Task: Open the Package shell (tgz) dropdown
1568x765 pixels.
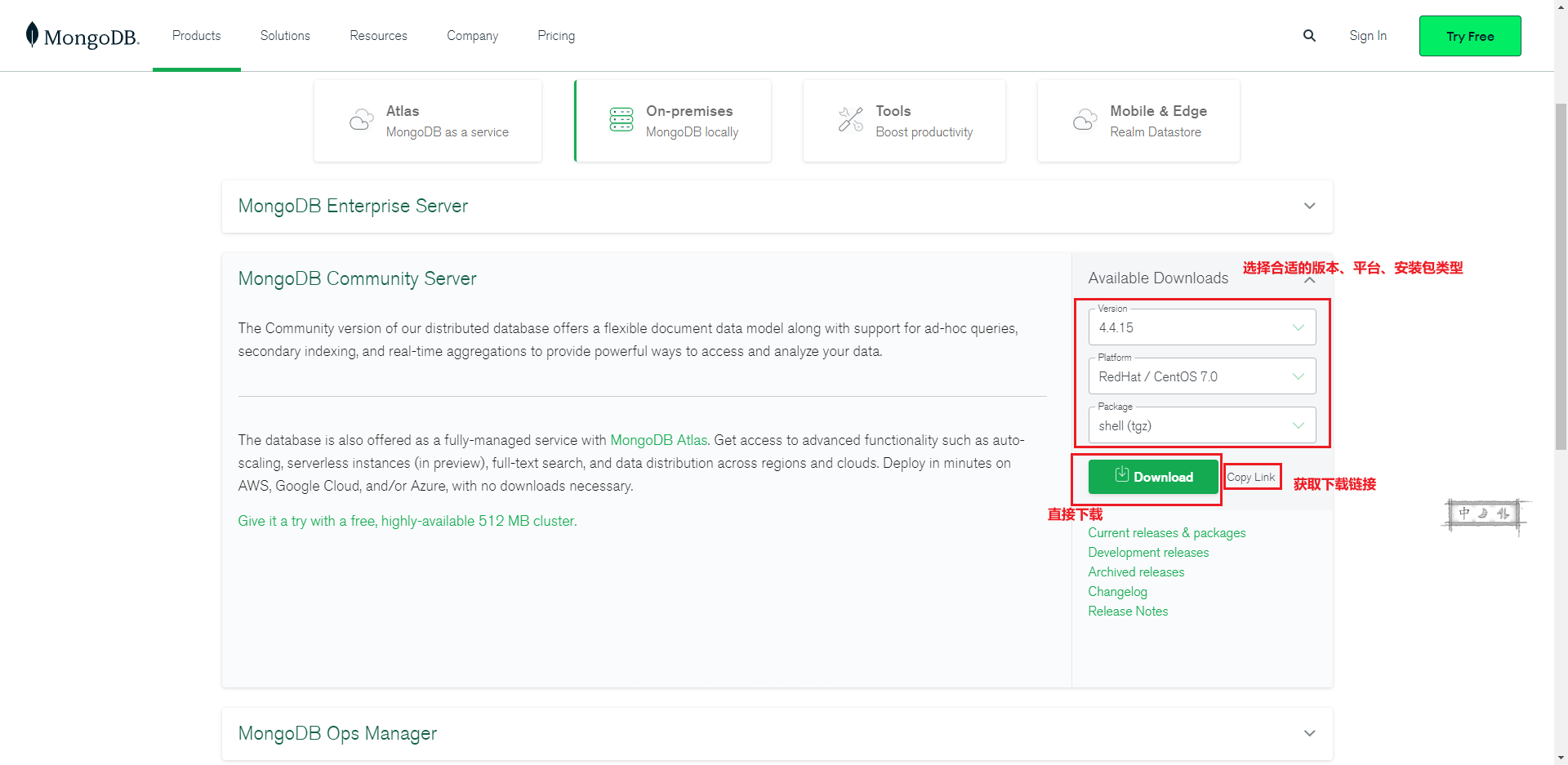Action: point(1202,425)
